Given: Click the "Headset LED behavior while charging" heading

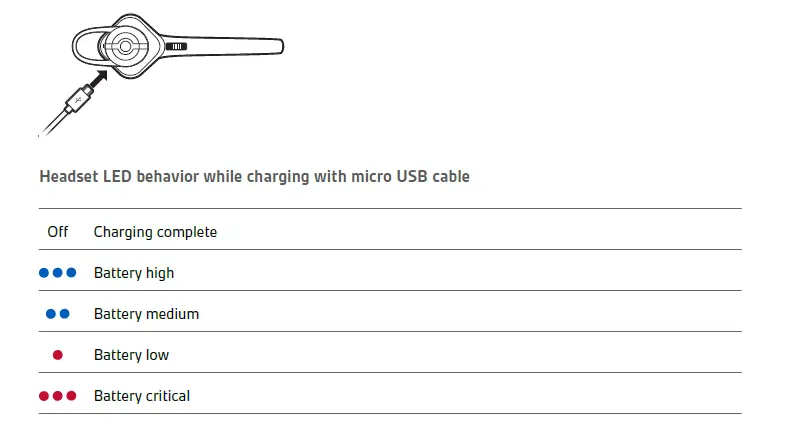Looking at the screenshot, I should pyautogui.click(x=254, y=177).
